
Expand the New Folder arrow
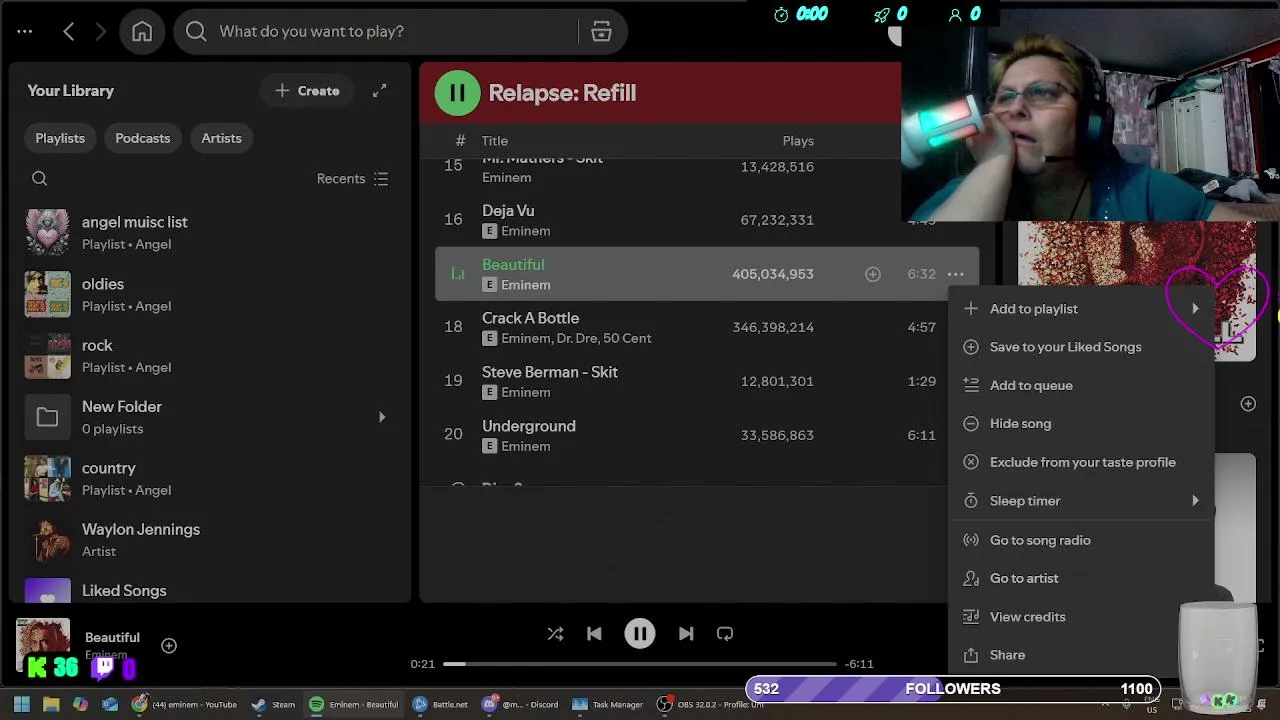click(381, 417)
